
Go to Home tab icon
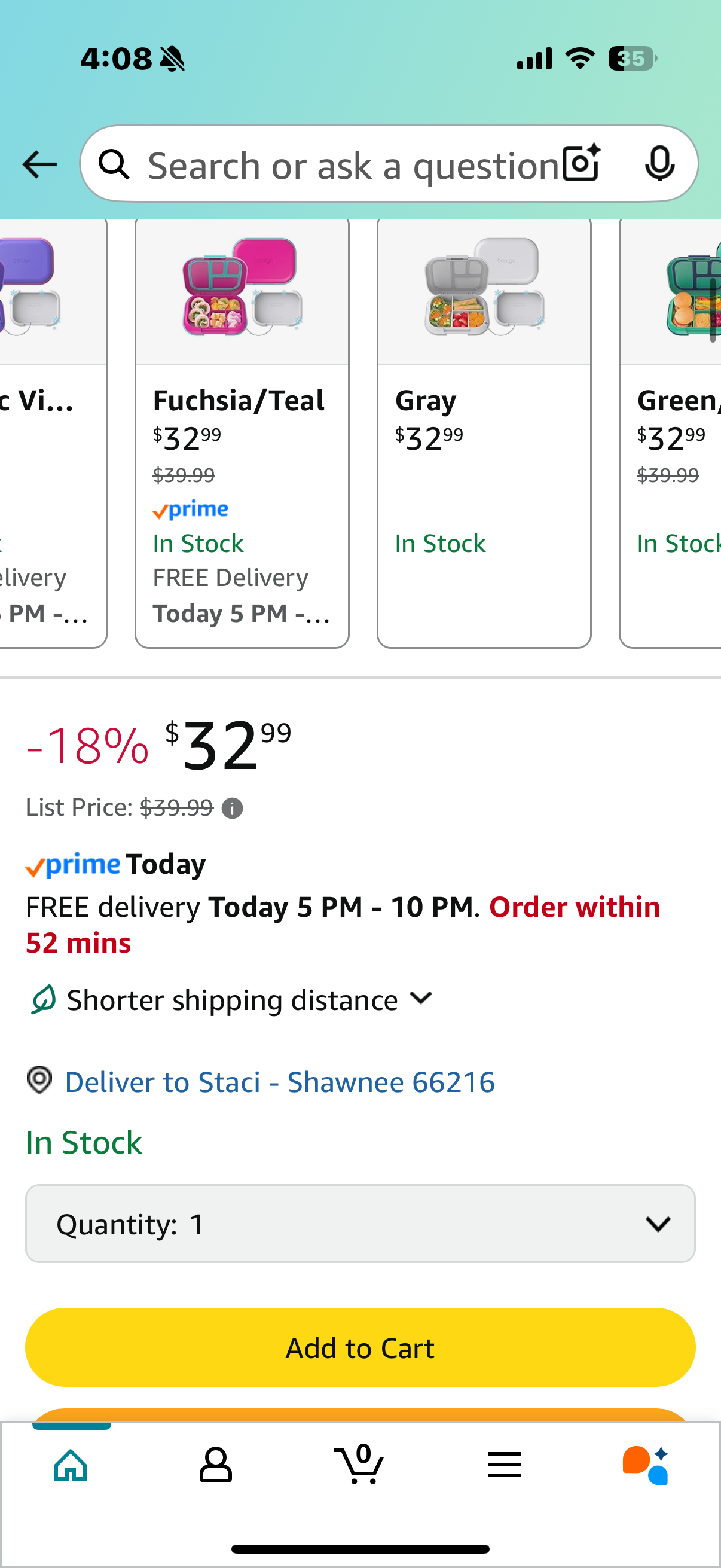pos(71,1465)
